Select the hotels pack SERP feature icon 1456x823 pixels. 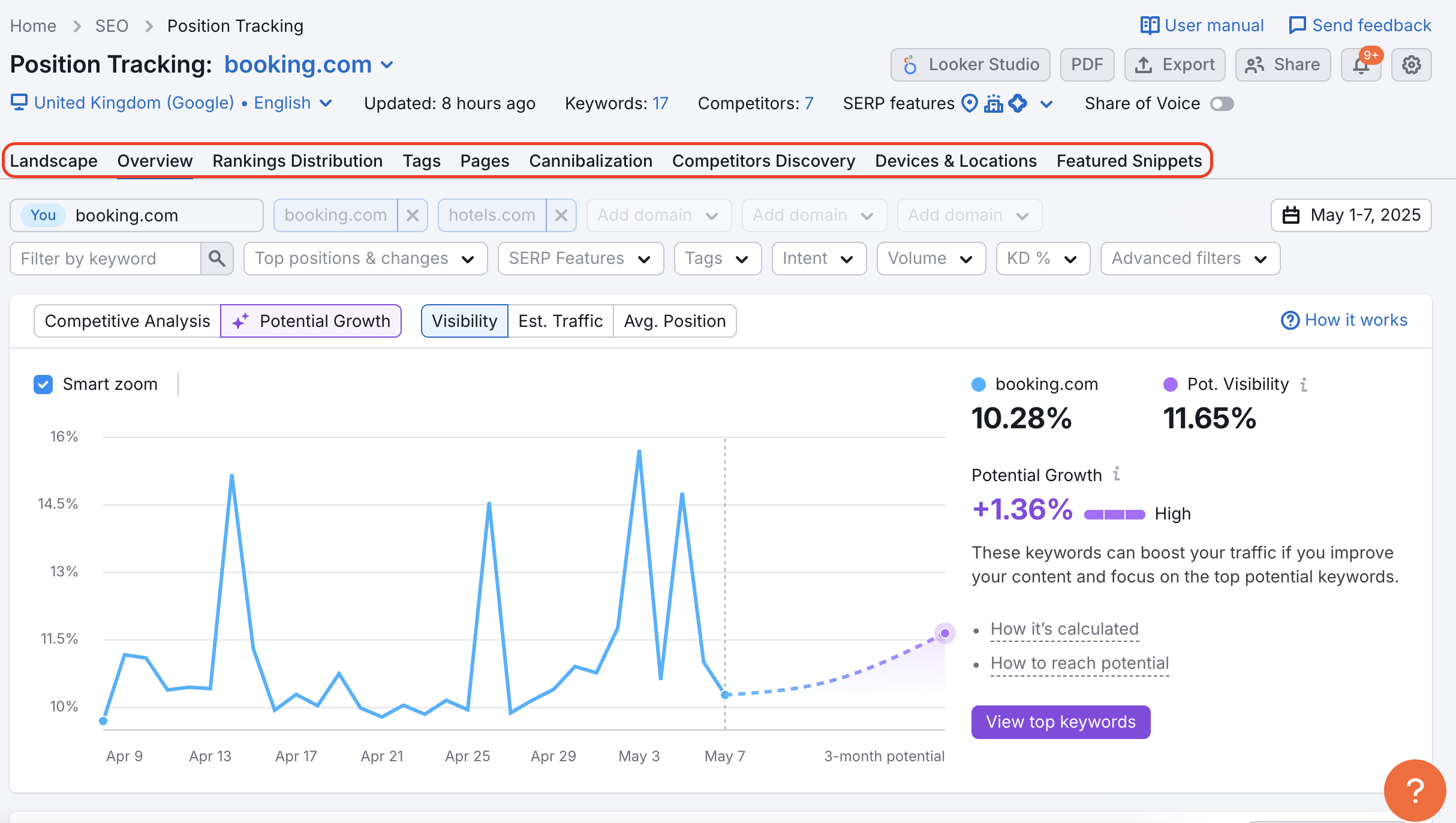coord(994,103)
